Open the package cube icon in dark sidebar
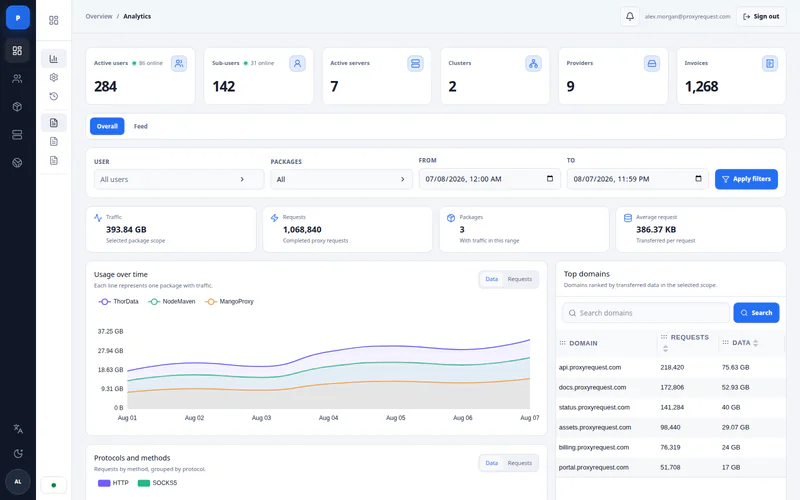Viewport: 800px width, 500px height. tap(17, 107)
